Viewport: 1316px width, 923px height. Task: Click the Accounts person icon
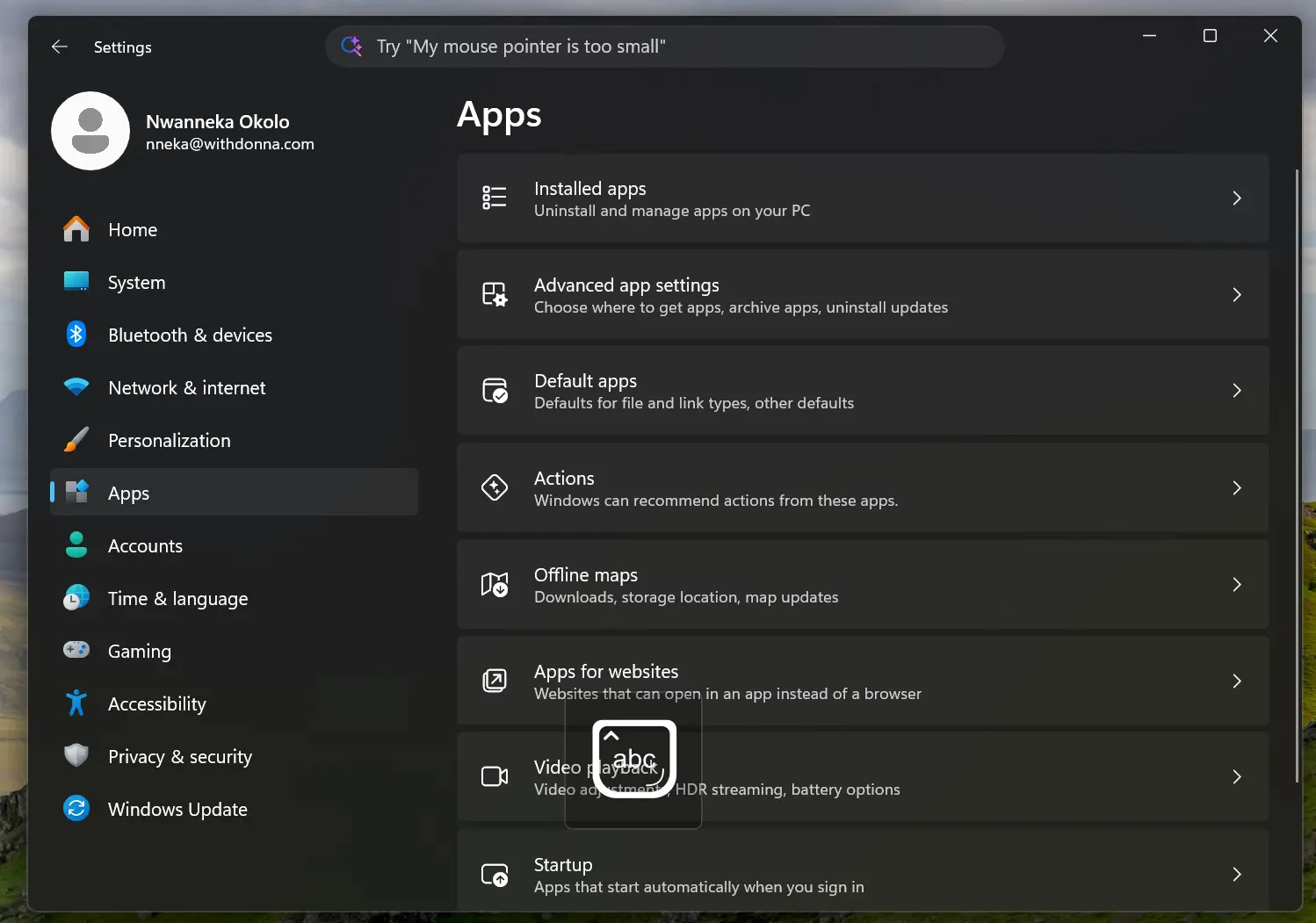(76, 545)
